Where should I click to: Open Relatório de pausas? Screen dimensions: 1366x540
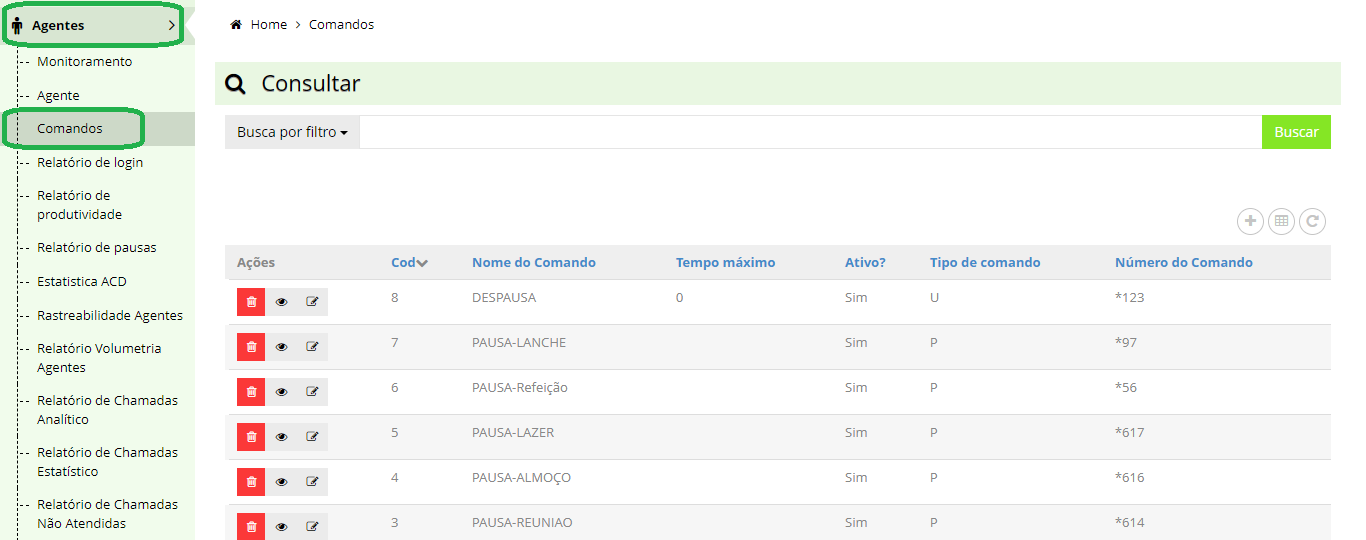click(x=97, y=247)
